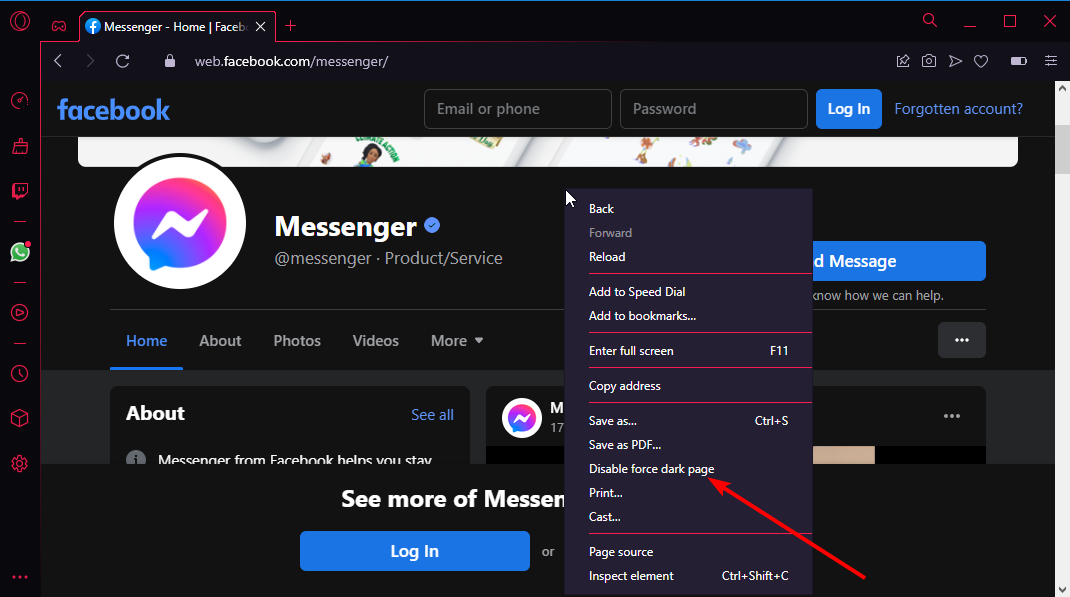This screenshot has height=597, width=1070.
Task: Switch to the Videos tab
Action: point(375,340)
